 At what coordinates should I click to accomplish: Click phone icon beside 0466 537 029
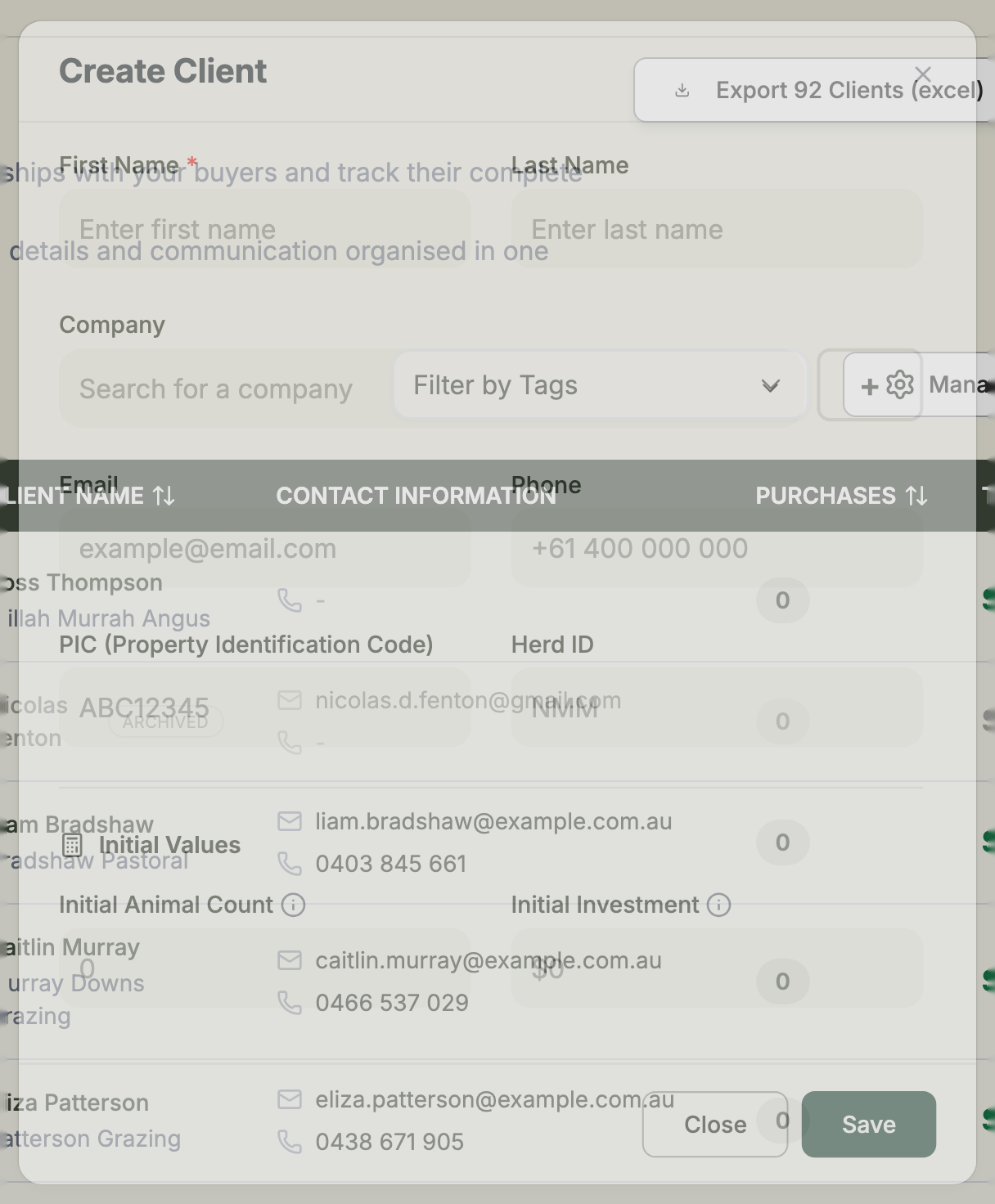click(290, 1003)
